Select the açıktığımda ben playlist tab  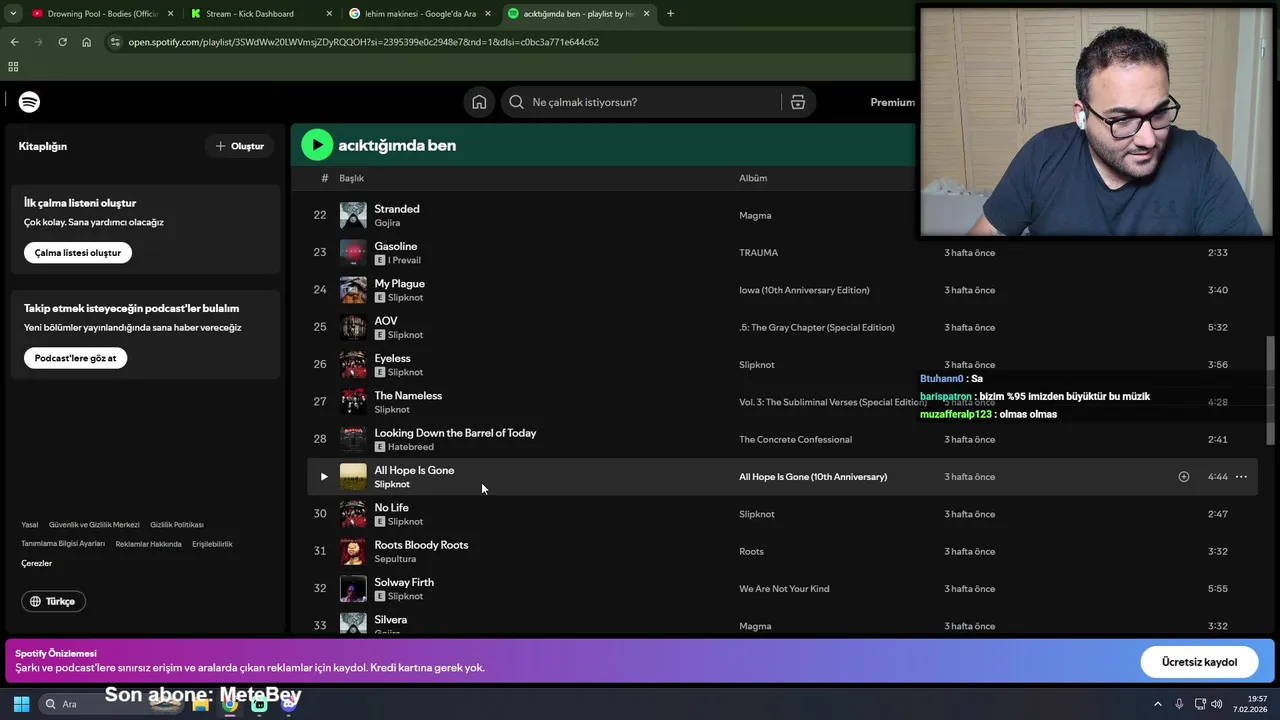[x=578, y=14]
